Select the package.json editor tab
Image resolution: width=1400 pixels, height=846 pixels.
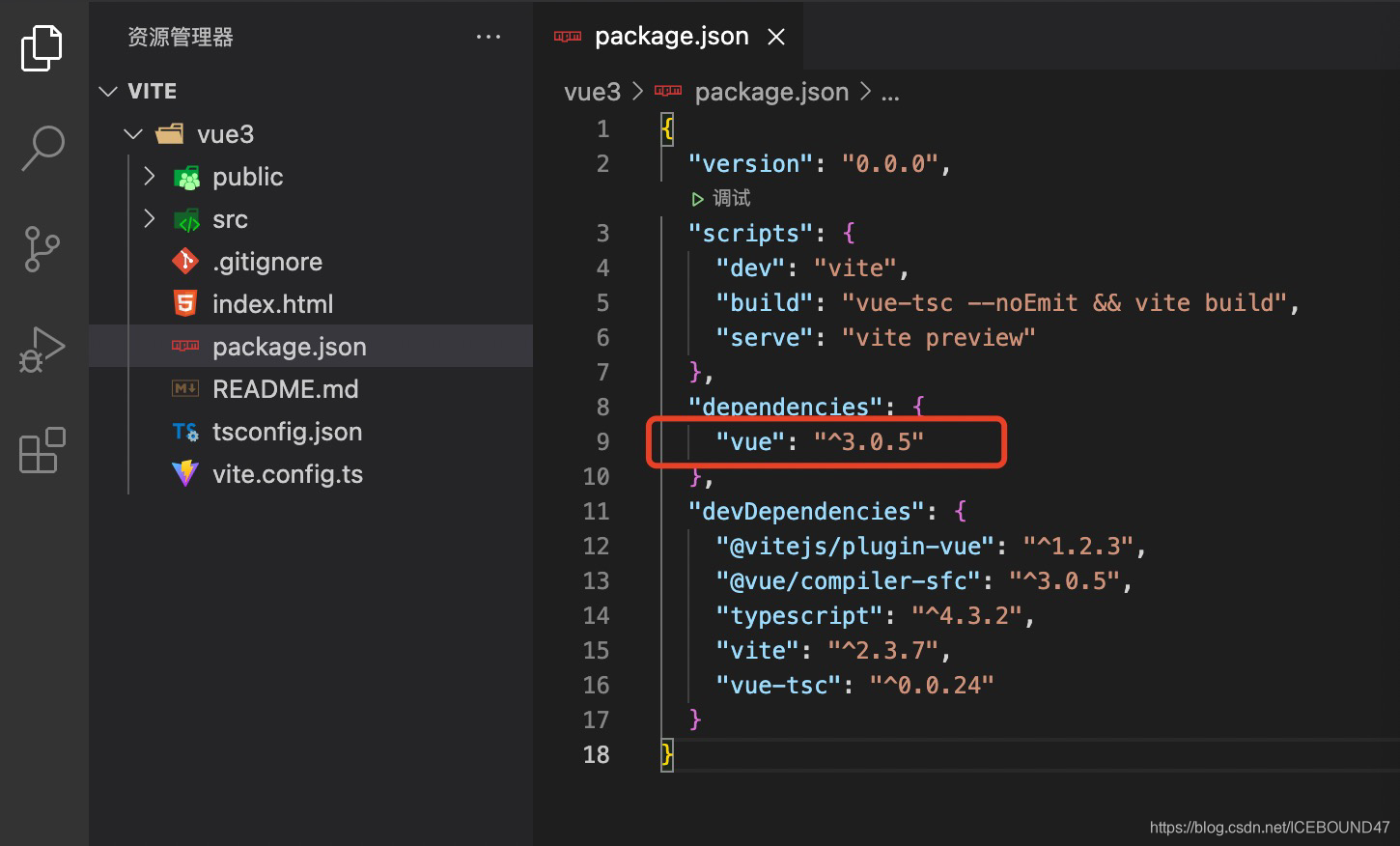668,36
